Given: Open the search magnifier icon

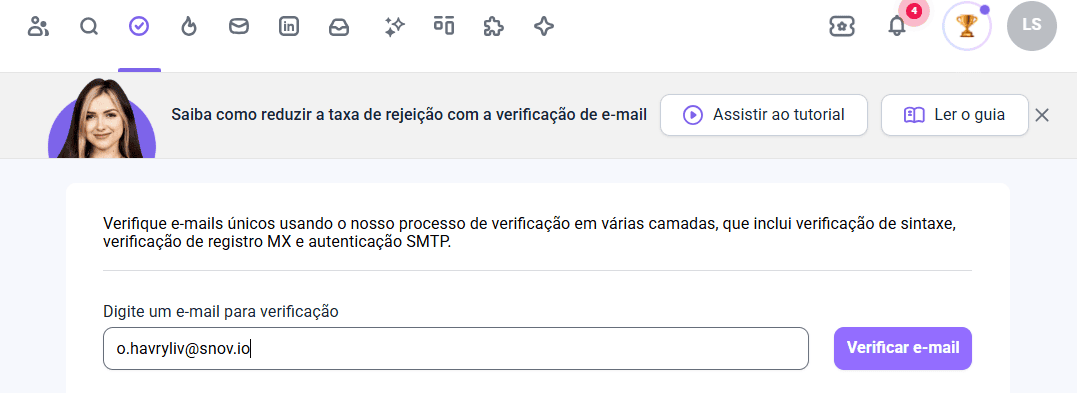Looking at the screenshot, I should pos(89,27).
